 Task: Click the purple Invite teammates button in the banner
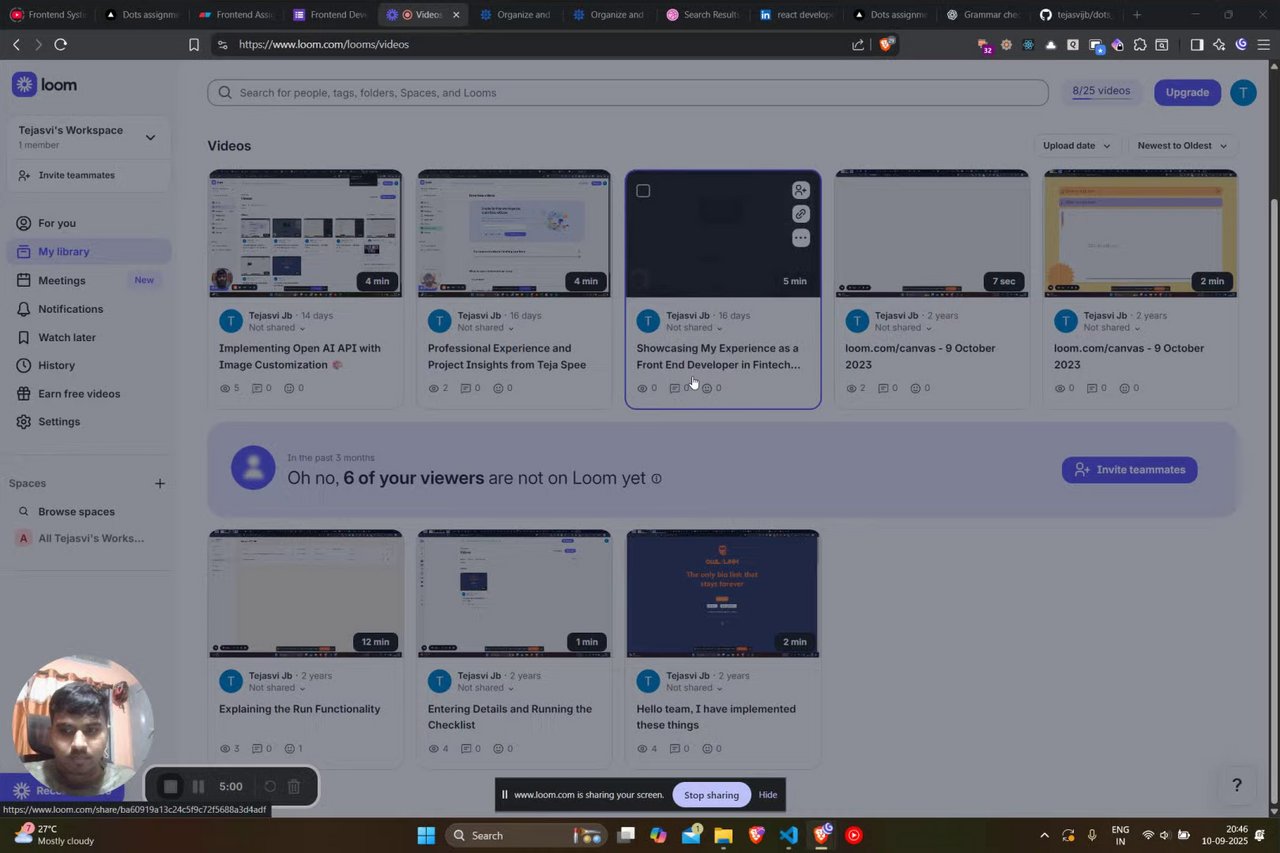[x=1129, y=470]
